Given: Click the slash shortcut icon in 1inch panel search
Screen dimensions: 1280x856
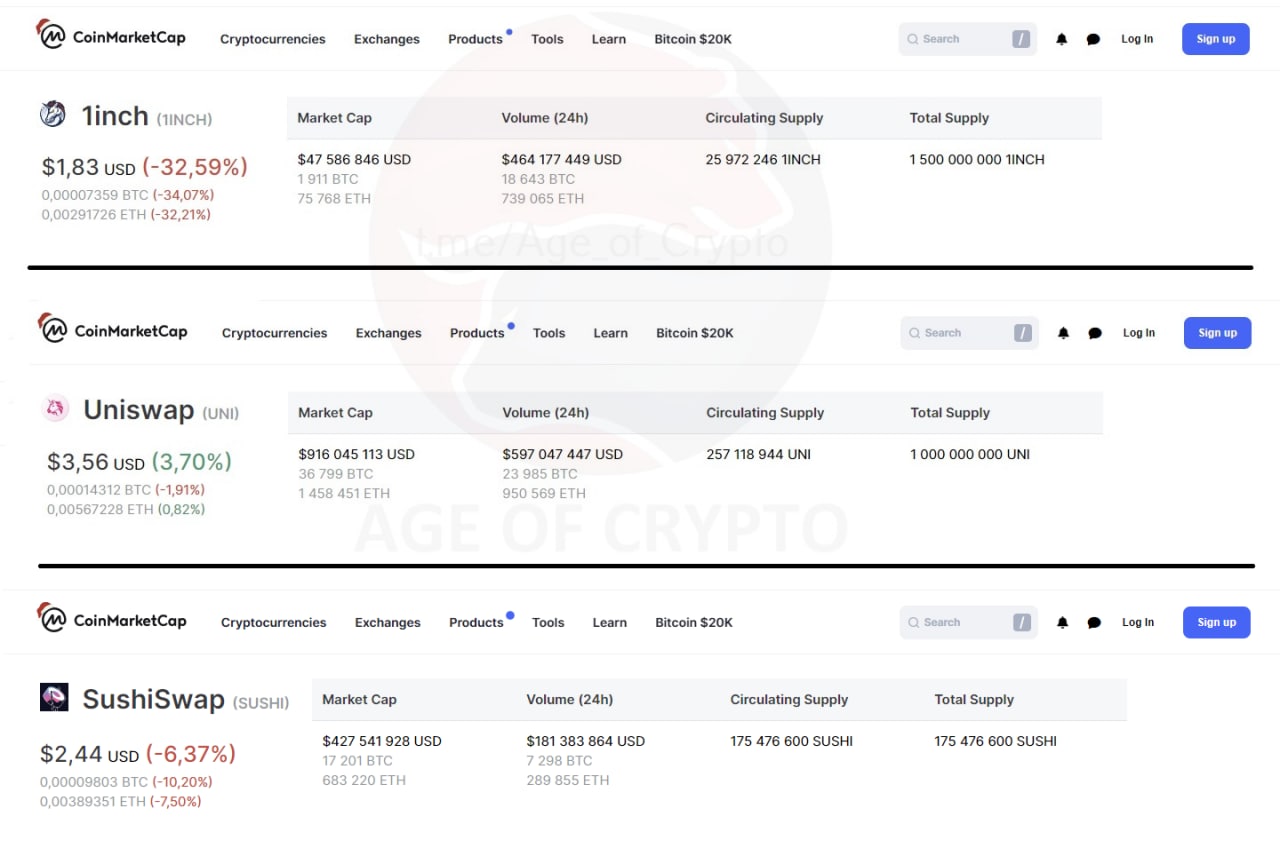Looking at the screenshot, I should tap(1021, 39).
